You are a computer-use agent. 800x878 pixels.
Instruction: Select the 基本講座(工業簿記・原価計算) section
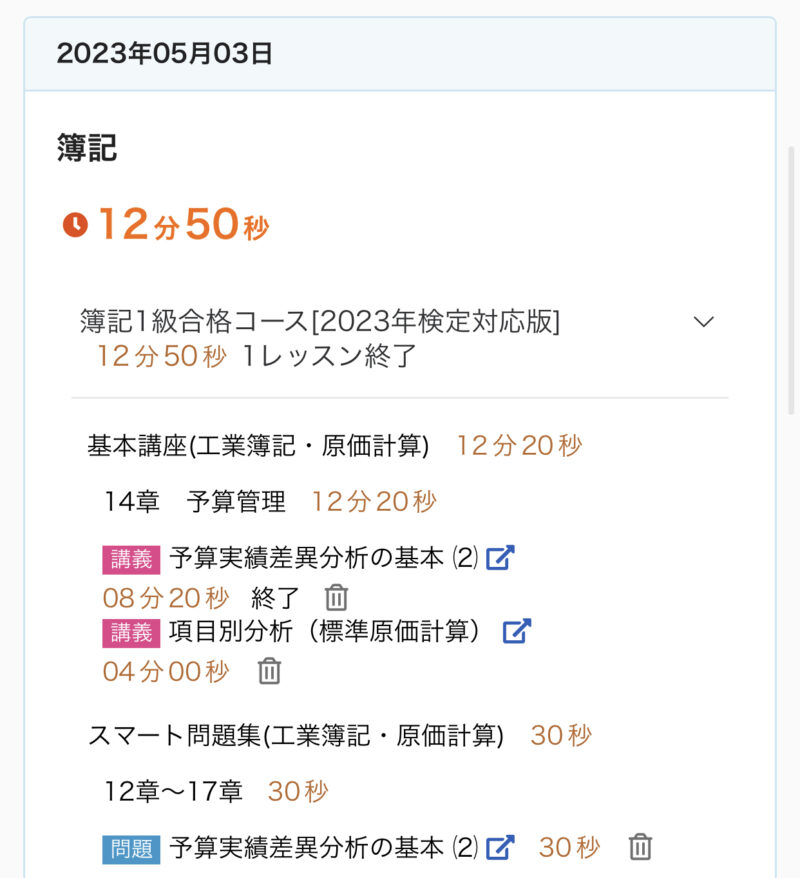coord(258,446)
